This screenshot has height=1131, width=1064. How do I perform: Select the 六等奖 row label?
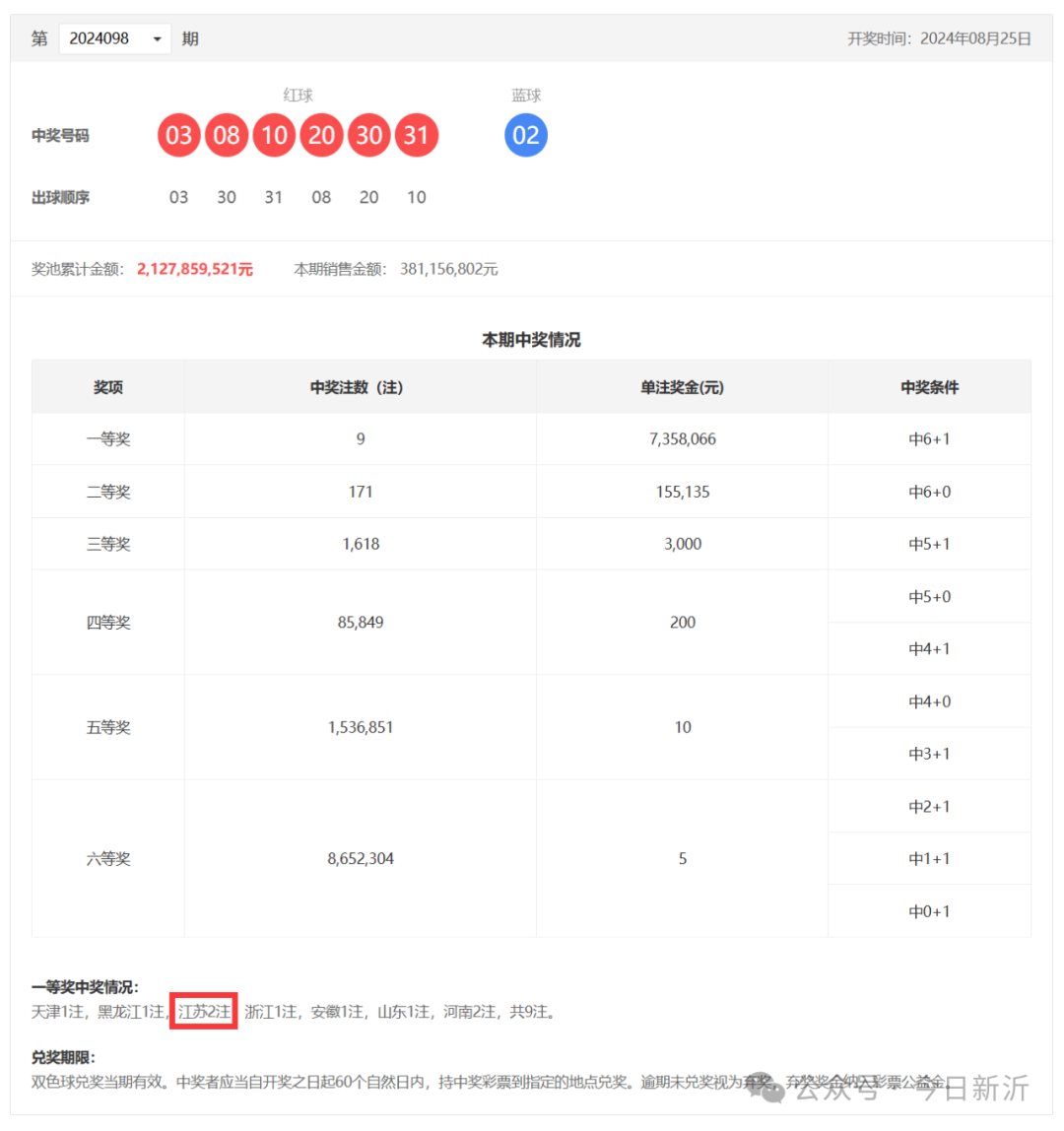pyautogui.click(x=108, y=858)
